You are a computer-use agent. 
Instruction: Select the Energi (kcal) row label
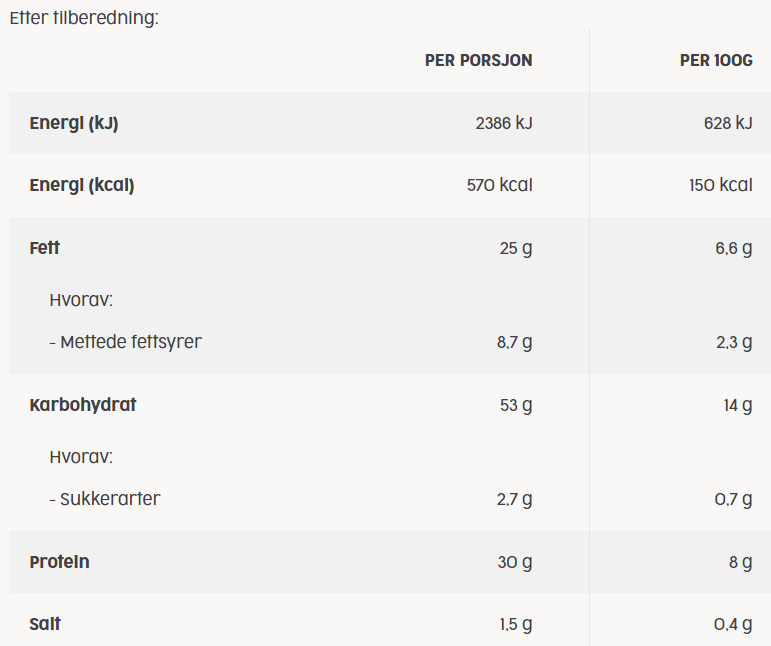coord(82,185)
